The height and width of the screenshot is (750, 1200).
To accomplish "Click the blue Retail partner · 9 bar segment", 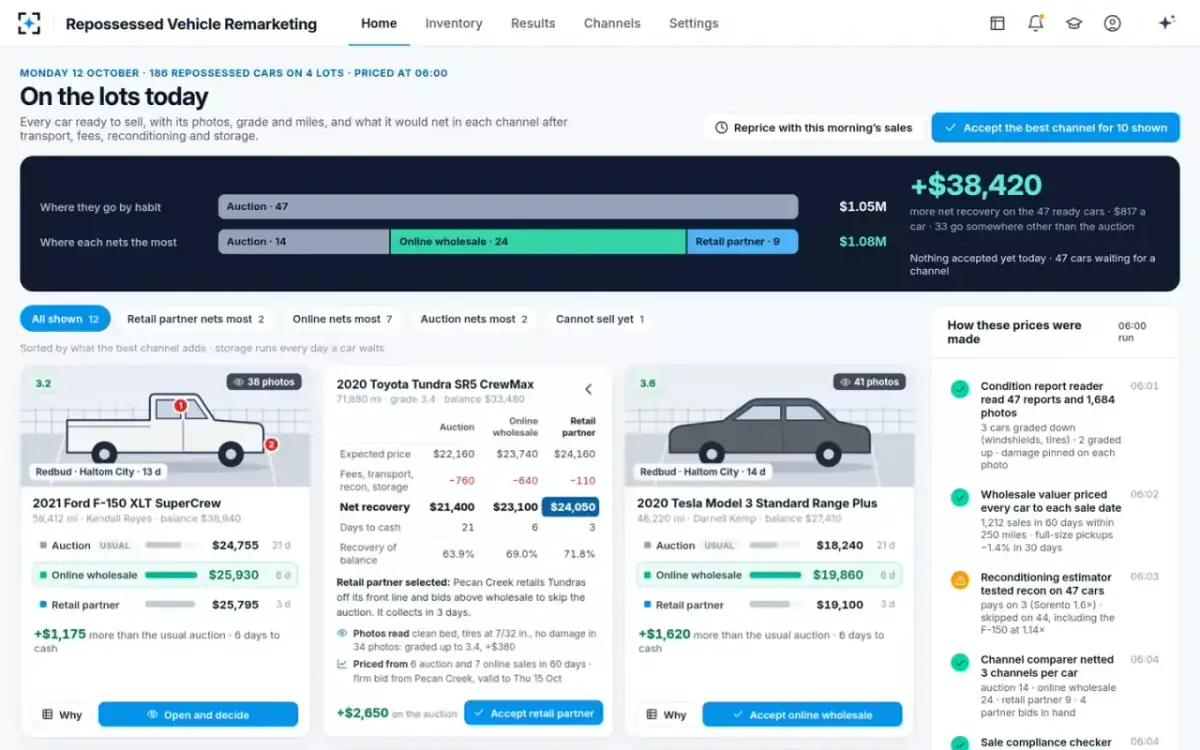I will 743,241.
